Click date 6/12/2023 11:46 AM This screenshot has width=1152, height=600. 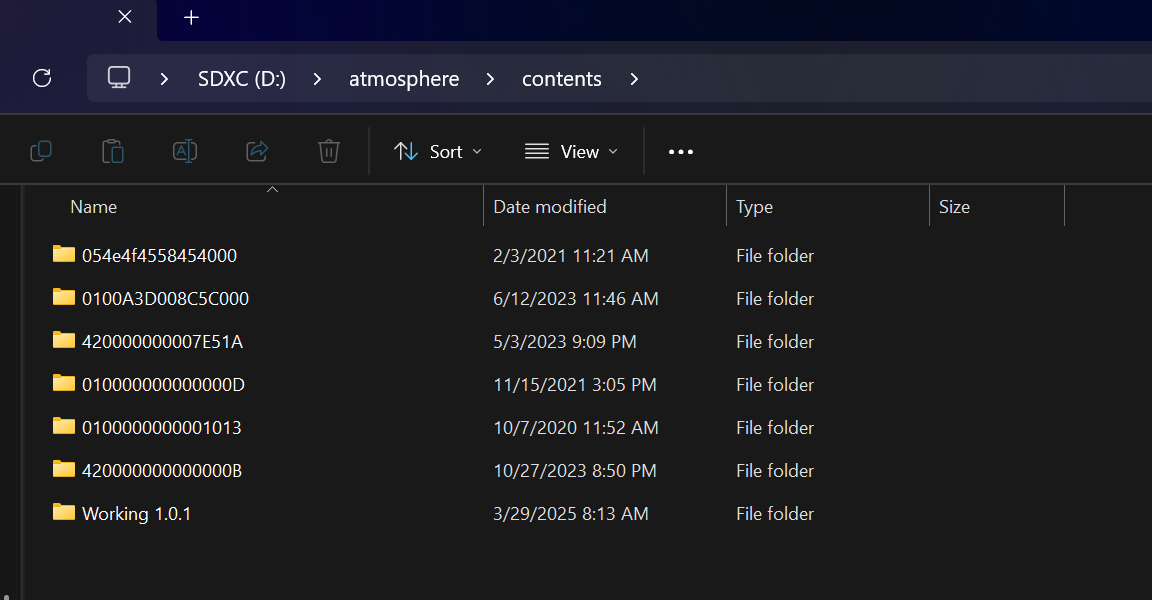pos(576,299)
